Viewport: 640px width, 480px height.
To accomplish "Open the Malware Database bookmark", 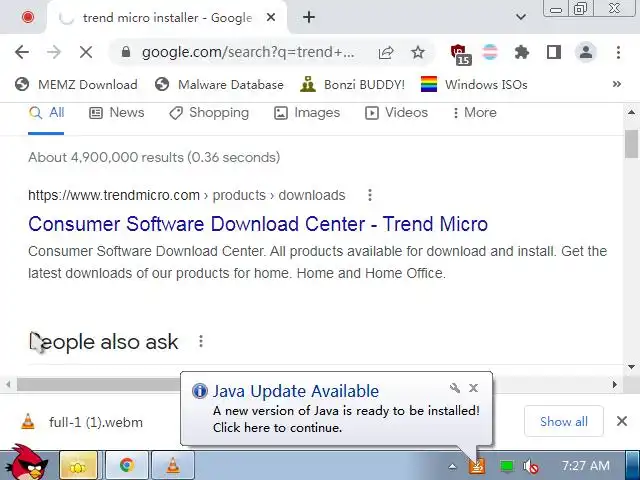I will point(219,84).
